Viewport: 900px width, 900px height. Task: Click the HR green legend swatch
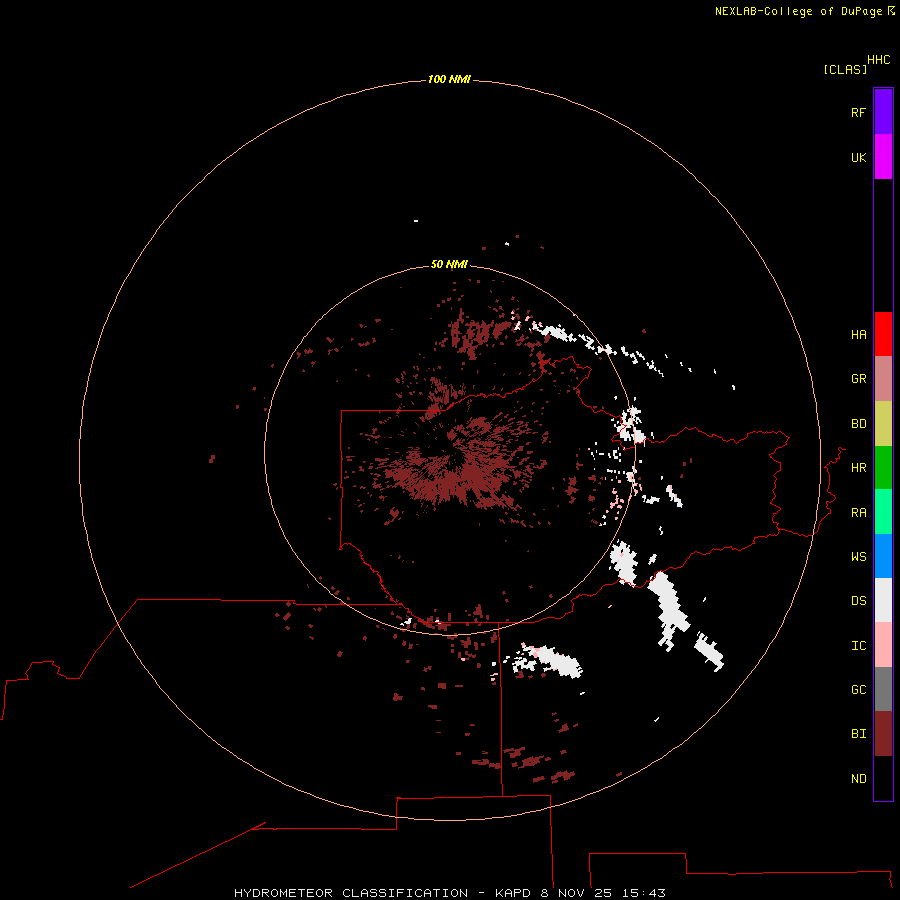click(x=883, y=468)
